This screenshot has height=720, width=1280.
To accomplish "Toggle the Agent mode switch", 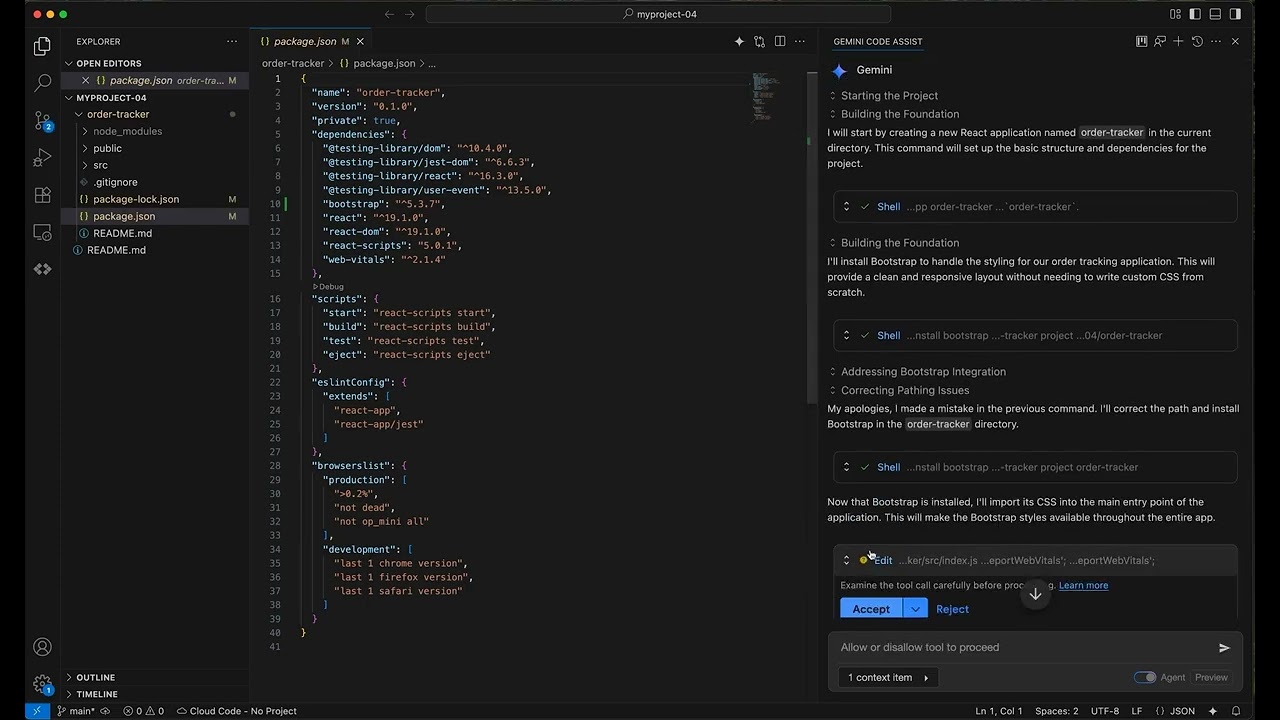I will click(x=1145, y=677).
